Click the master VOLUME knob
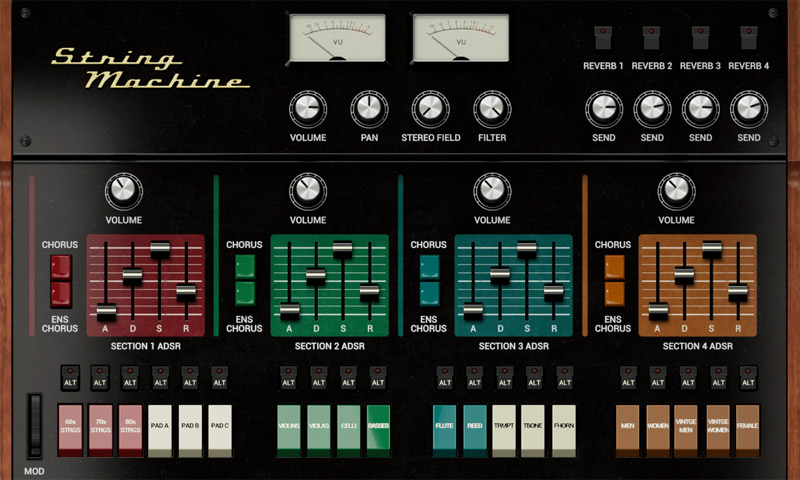This screenshot has width=800, height=480. [308, 109]
